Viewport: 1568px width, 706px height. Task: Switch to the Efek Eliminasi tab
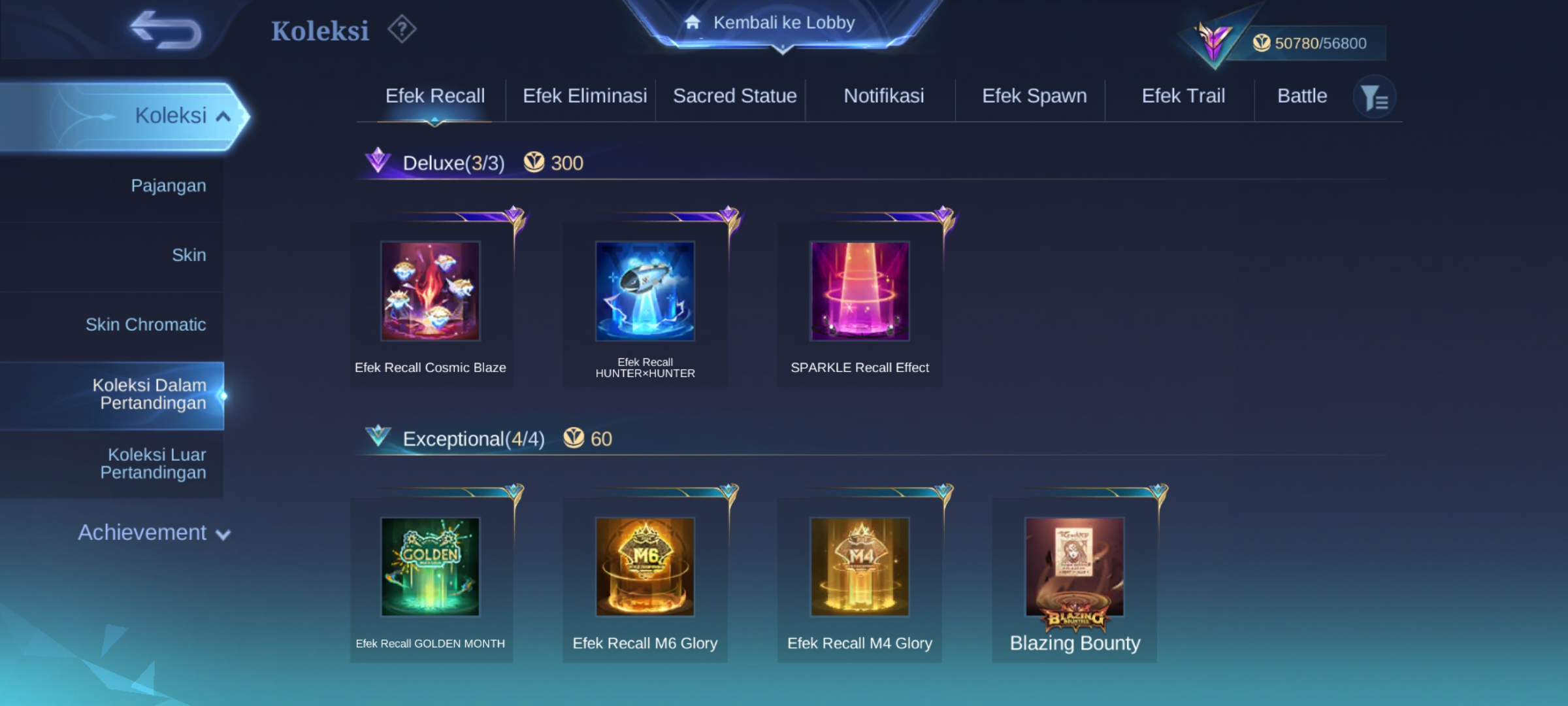point(585,96)
